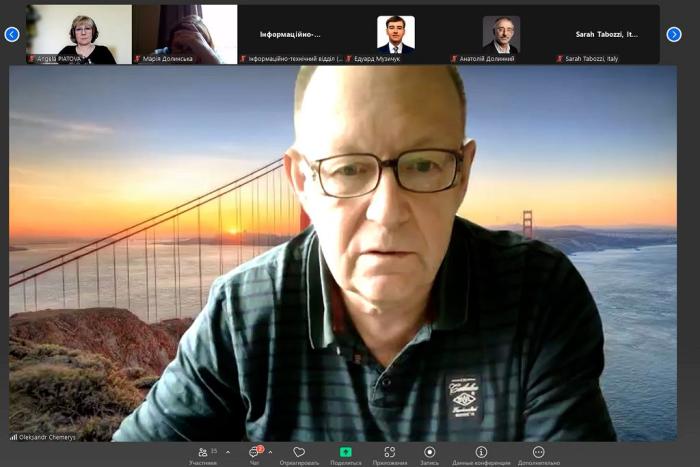
Task: Select the Інформаційно-технічний відділ tile
Action: 290,32
